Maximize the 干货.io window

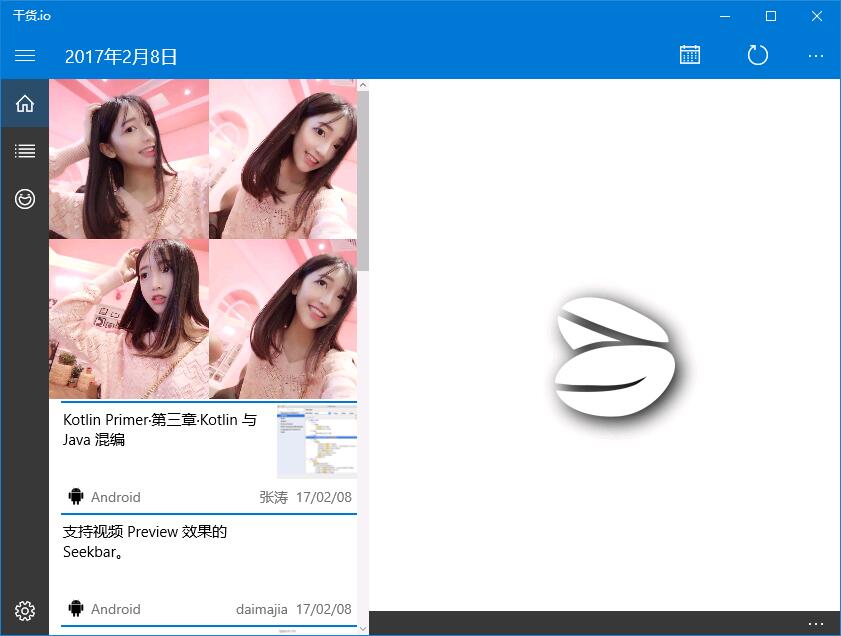point(771,16)
